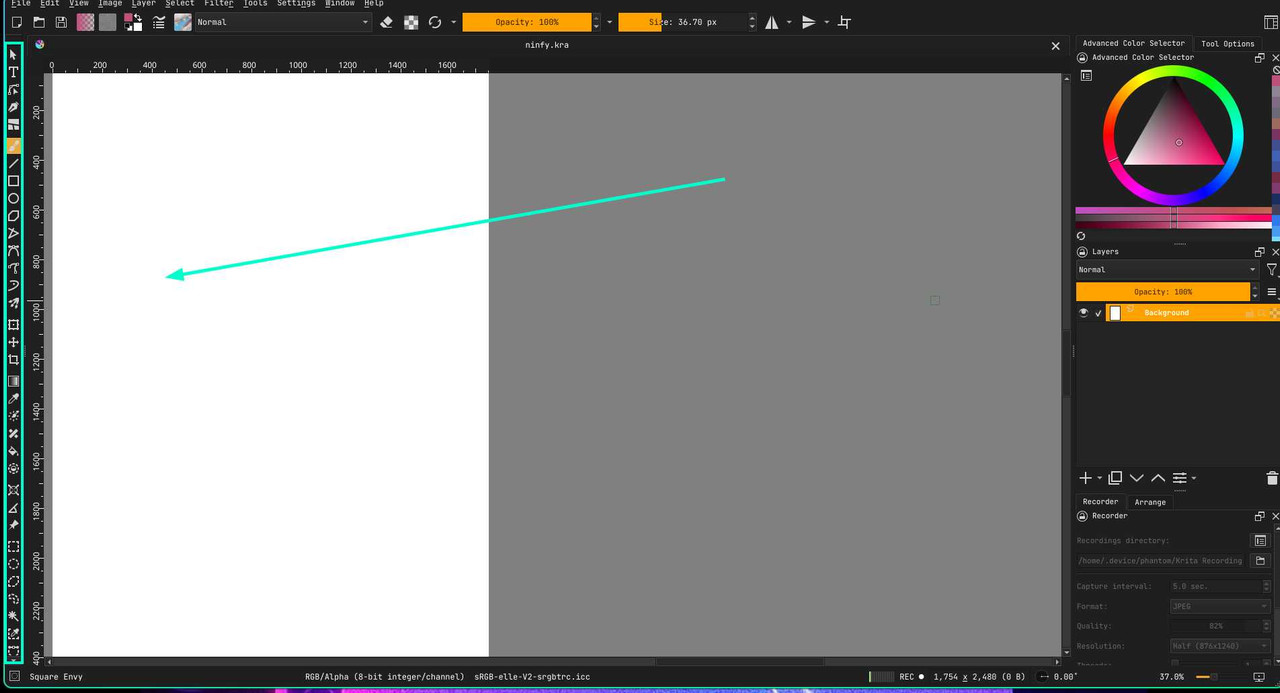Duplicate the current layer
Viewport: 1280px width, 693px height.
tap(1115, 478)
